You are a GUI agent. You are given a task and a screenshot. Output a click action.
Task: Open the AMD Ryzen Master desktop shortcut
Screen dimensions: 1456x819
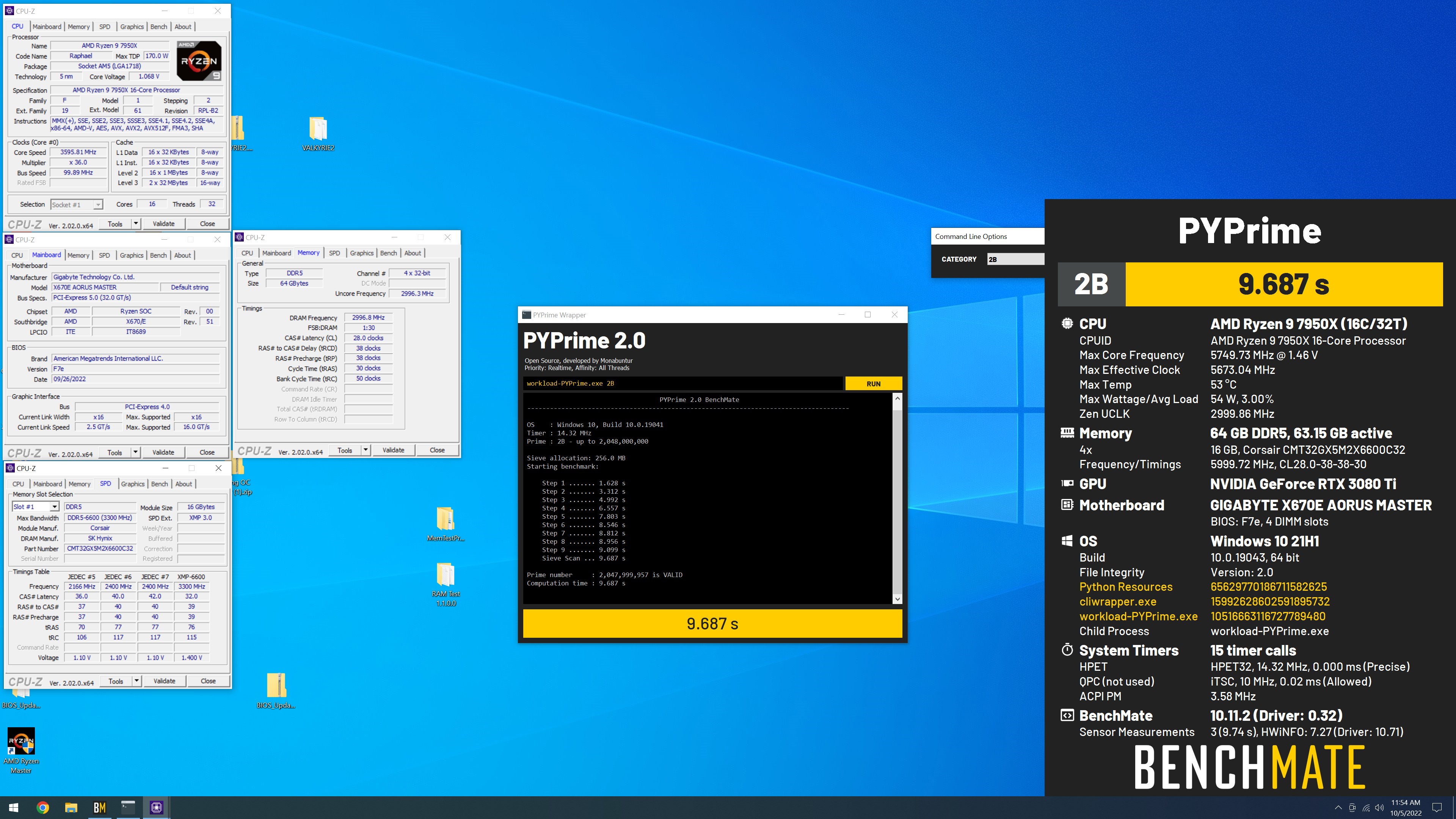(21, 751)
